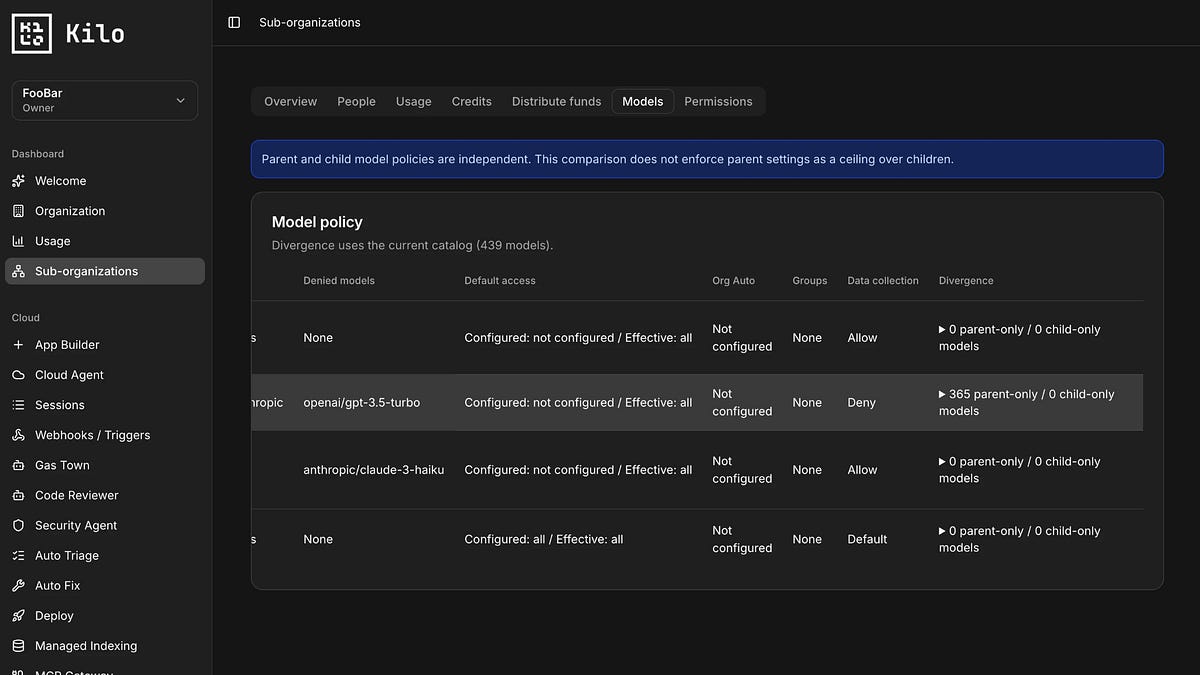The width and height of the screenshot is (1200, 675).
Task: Click the Groups column header
Action: 810,281
